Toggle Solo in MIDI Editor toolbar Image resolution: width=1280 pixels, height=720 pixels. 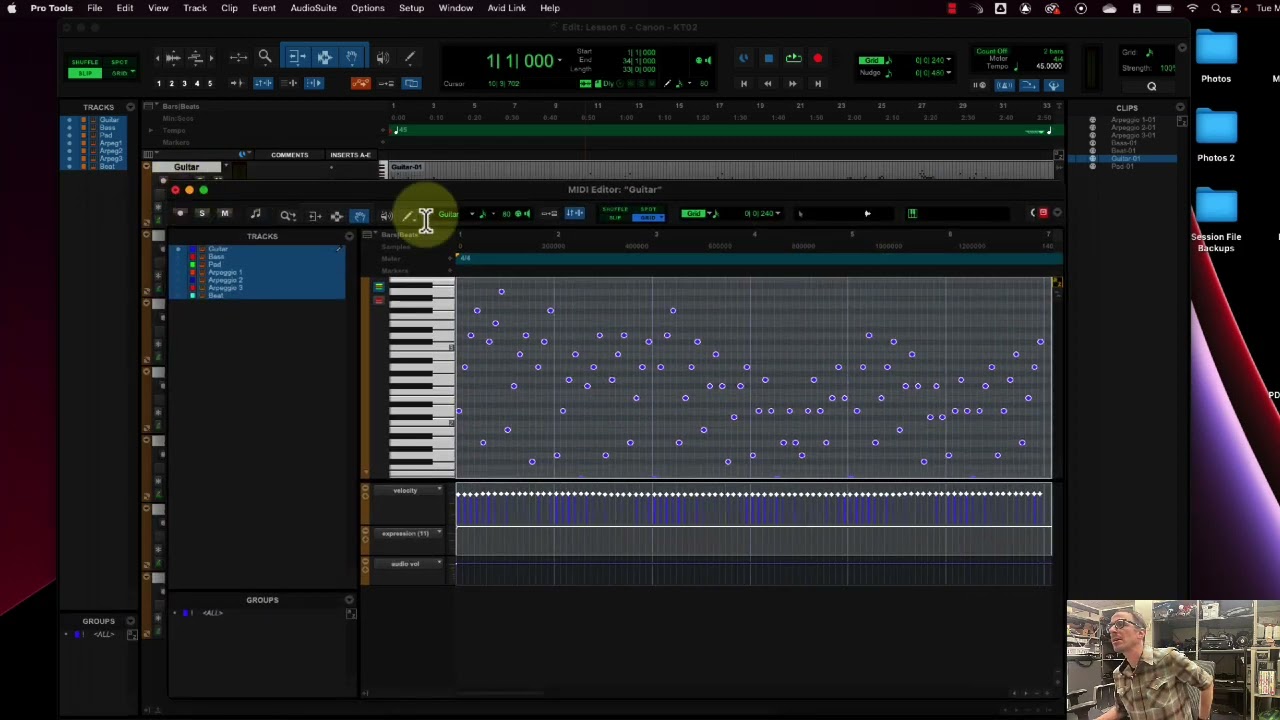(x=202, y=214)
